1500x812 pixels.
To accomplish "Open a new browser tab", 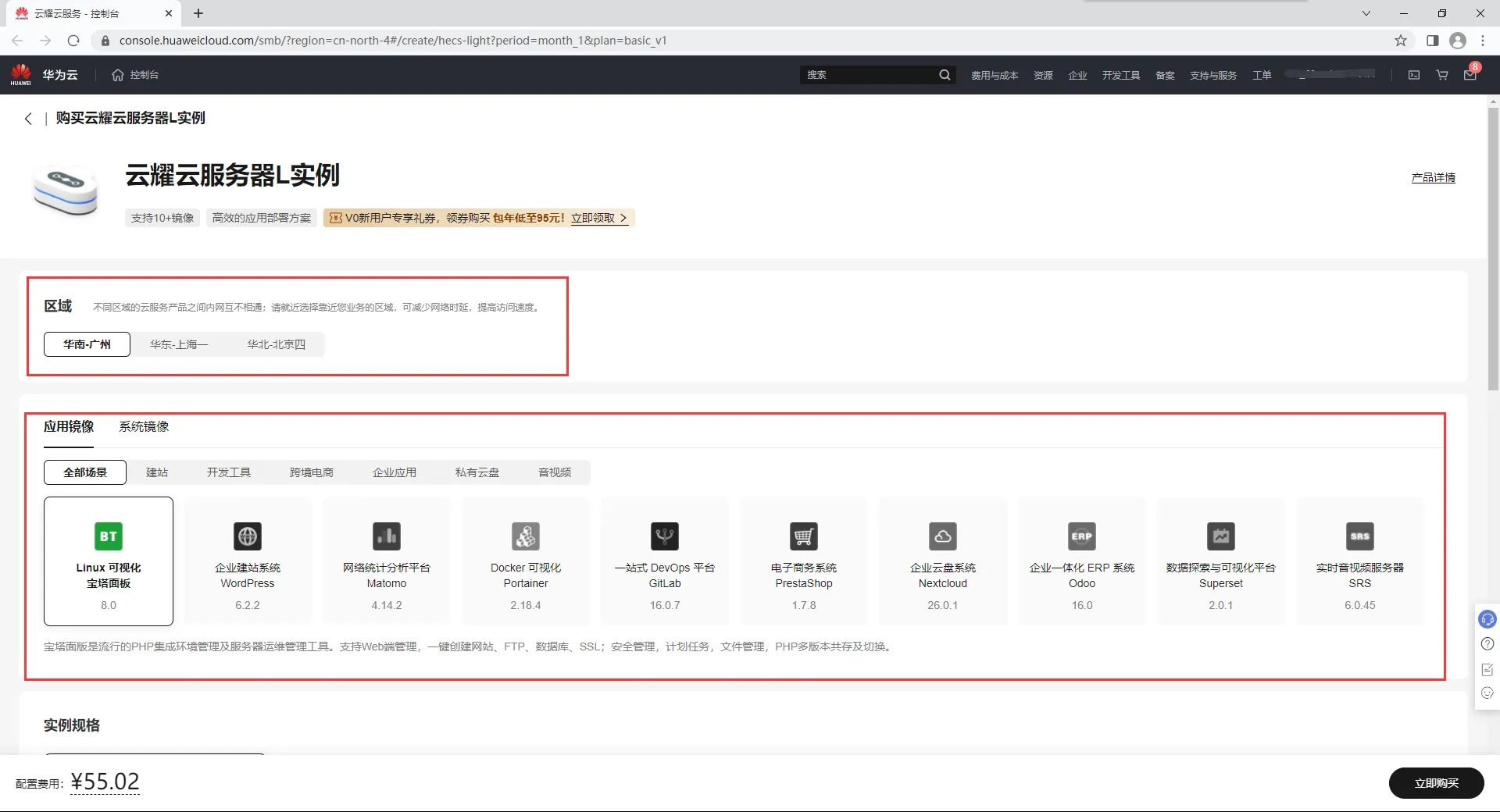I will point(198,13).
